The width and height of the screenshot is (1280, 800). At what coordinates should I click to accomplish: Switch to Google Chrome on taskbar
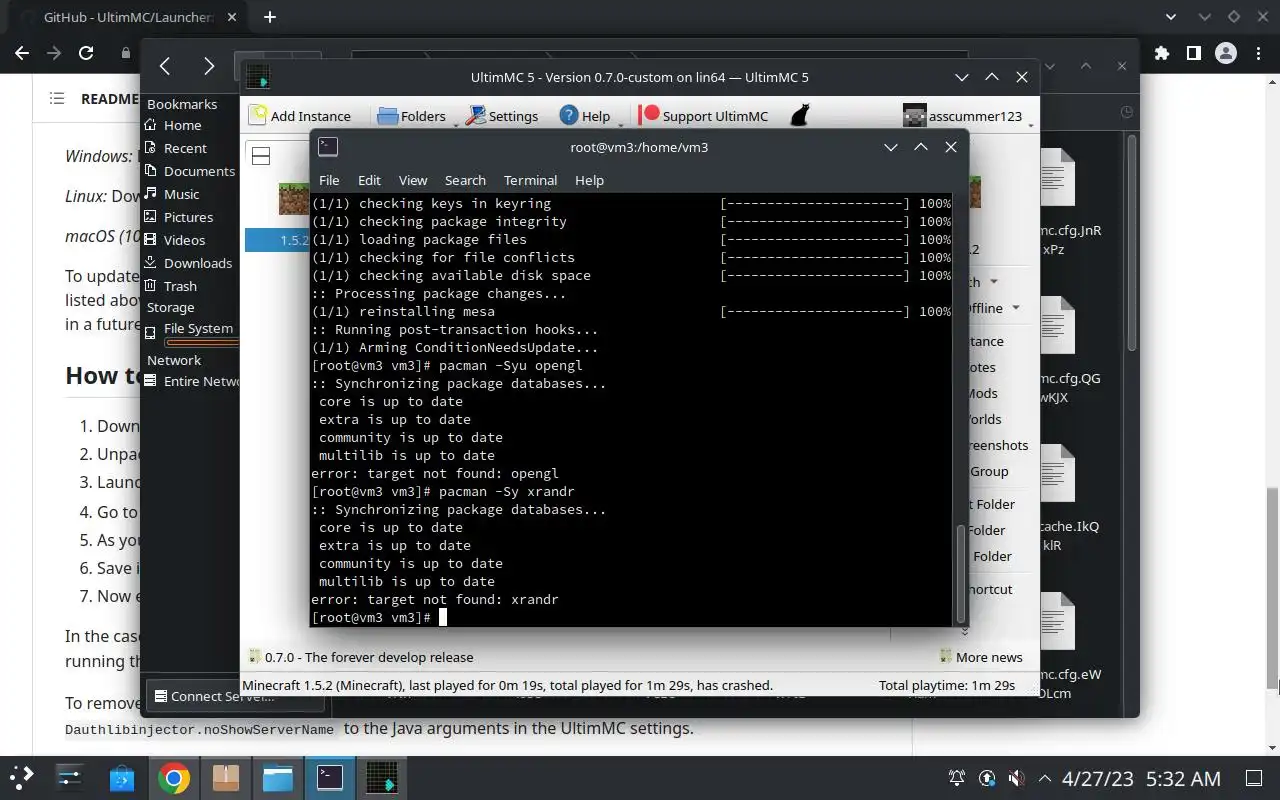(x=174, y=777)
